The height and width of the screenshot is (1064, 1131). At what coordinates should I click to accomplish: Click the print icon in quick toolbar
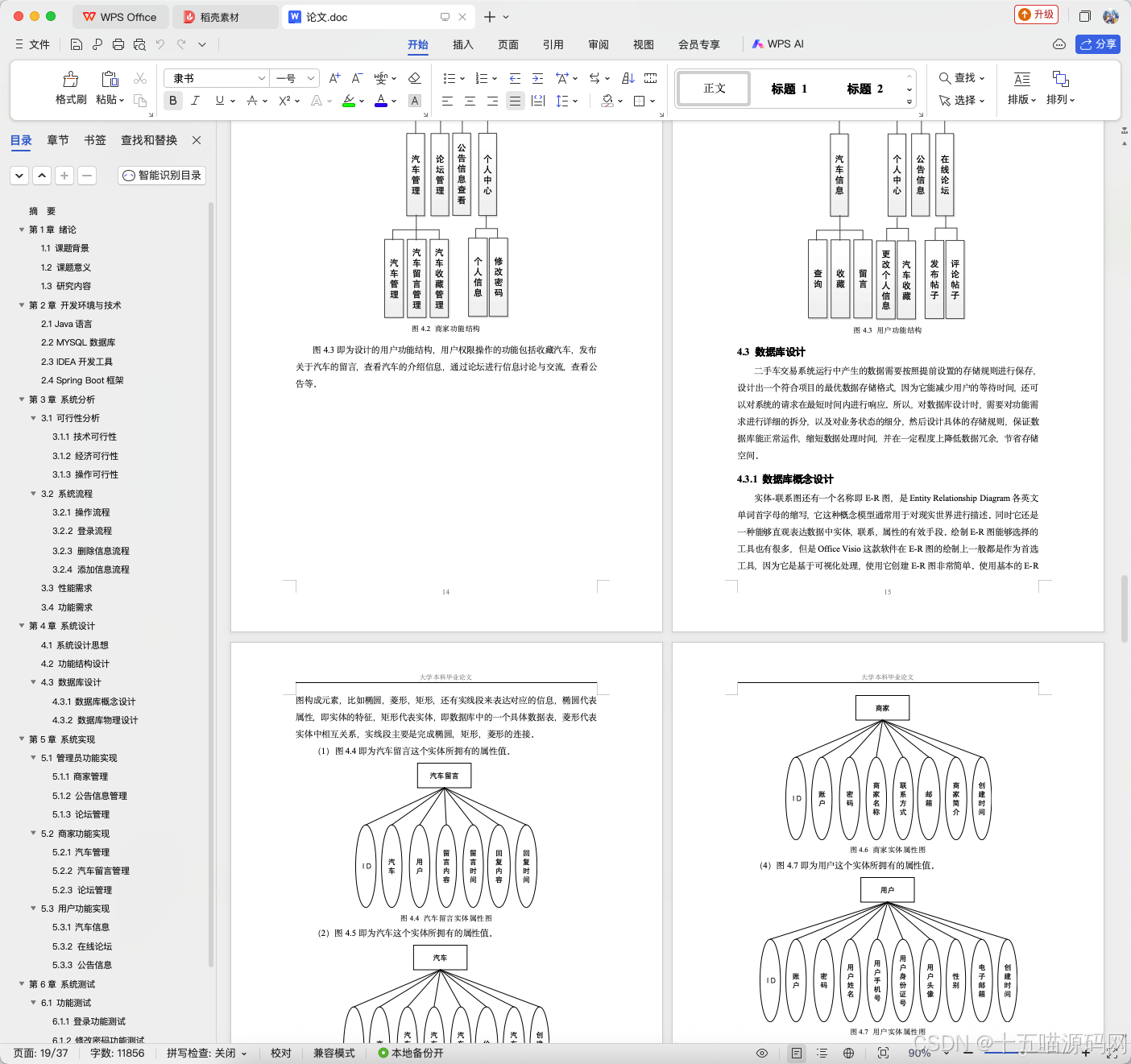[x=118, y=44]
